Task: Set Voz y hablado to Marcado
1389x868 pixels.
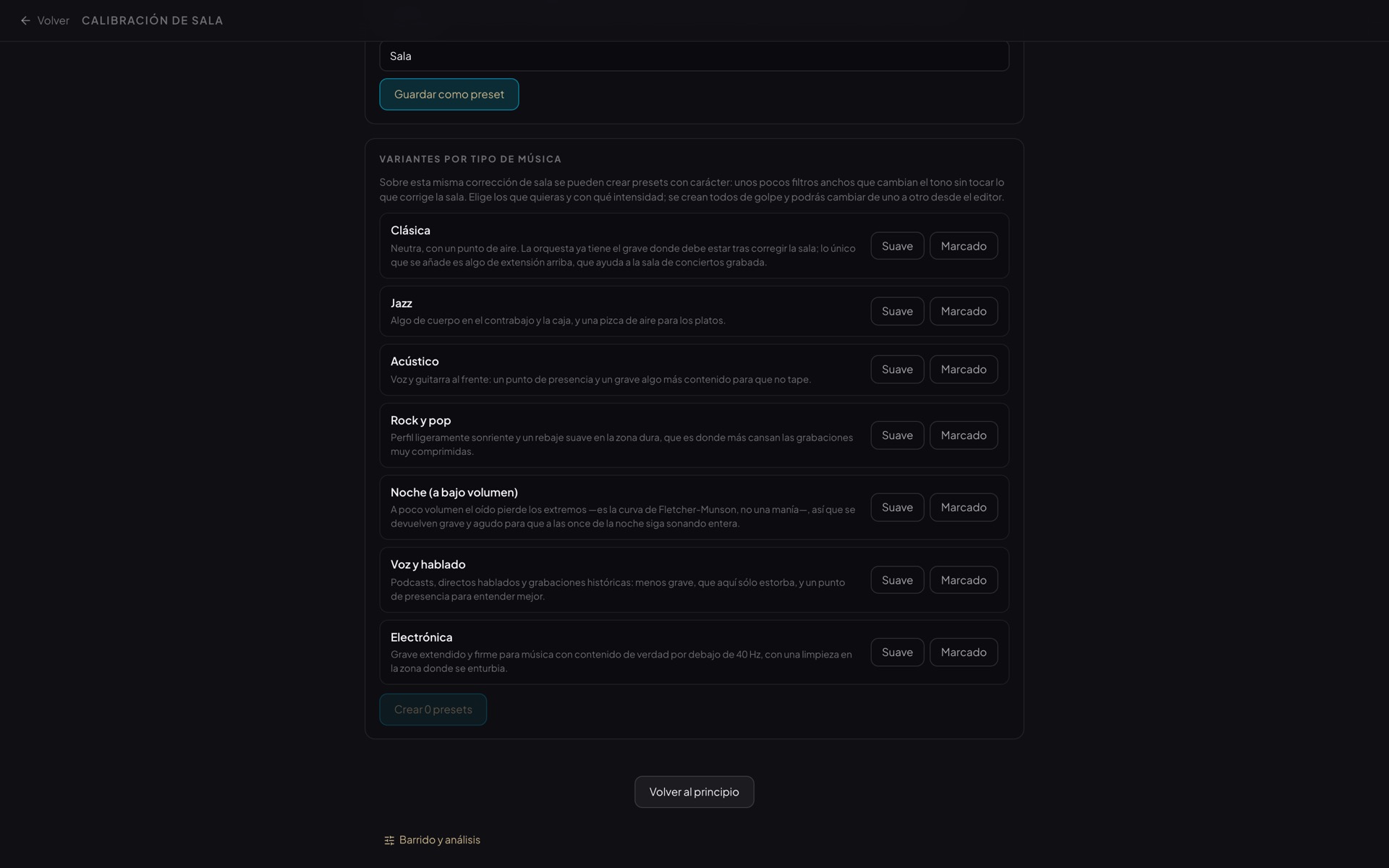Action: tap(964, 580)
